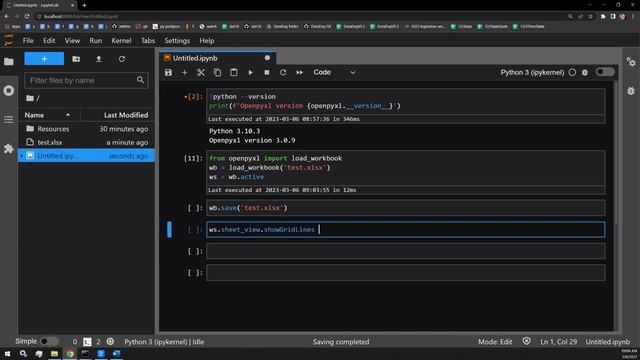This screenshot has height=360, width=640.
Task: Open the extension manager puzzle icon
Action: (x=9, y=149)
